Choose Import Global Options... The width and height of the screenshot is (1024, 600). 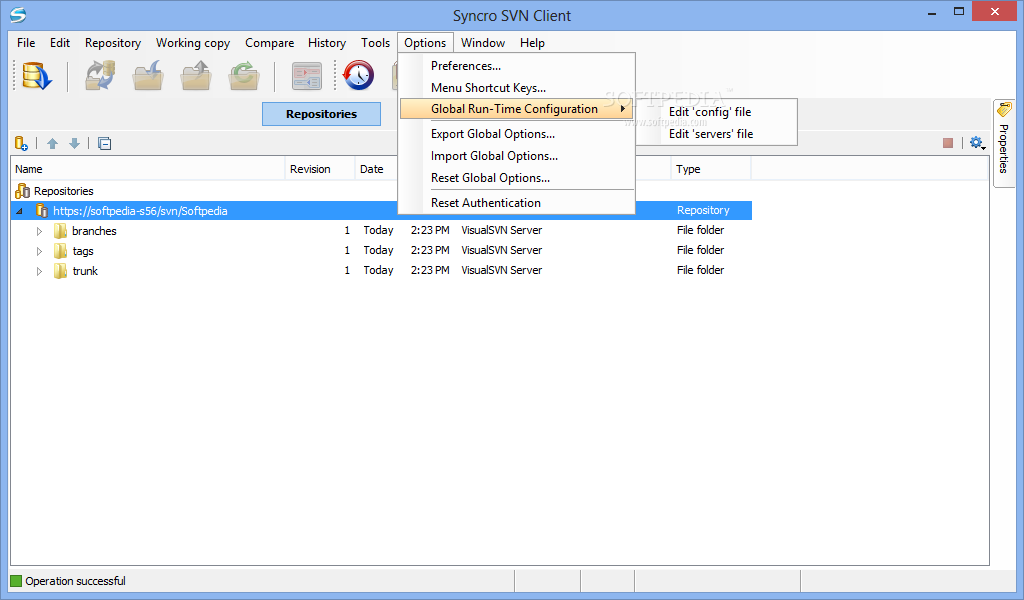(x=516, y=156)
